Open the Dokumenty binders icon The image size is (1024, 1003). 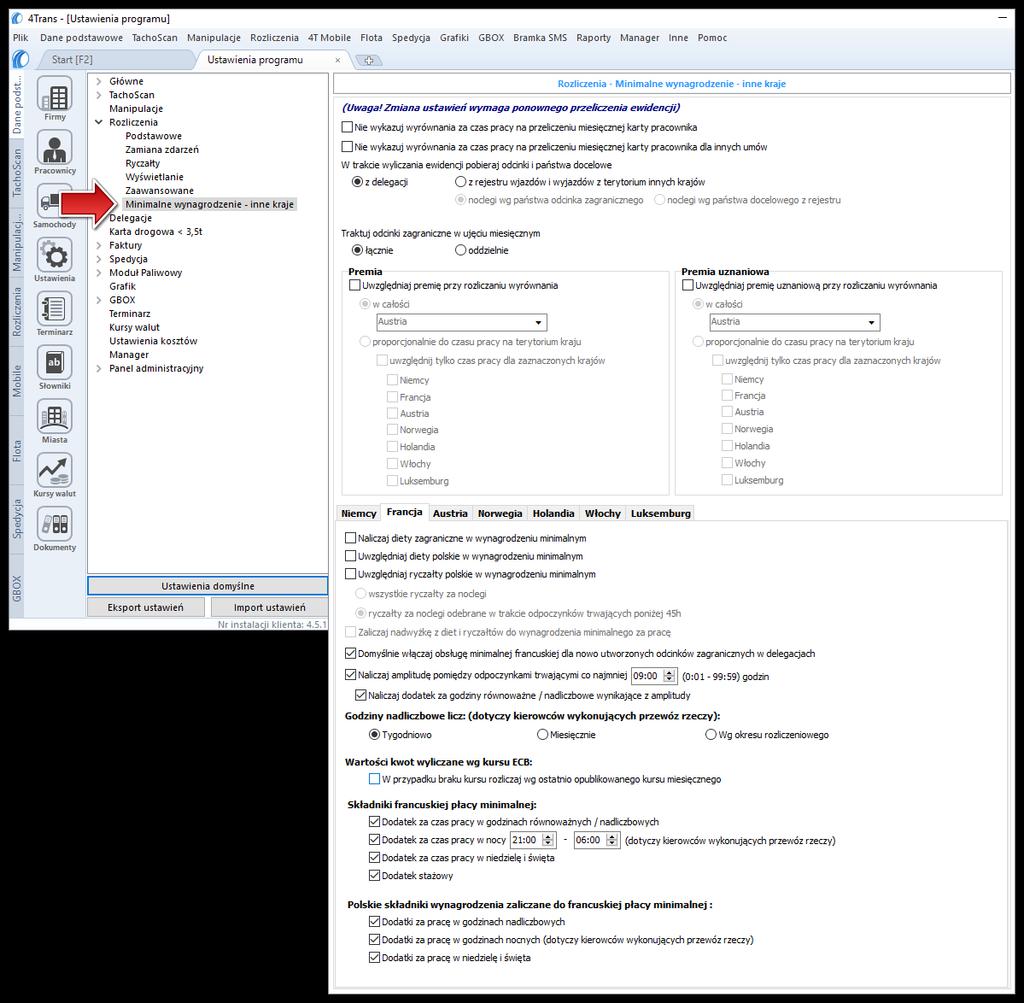tap(55, 524)
